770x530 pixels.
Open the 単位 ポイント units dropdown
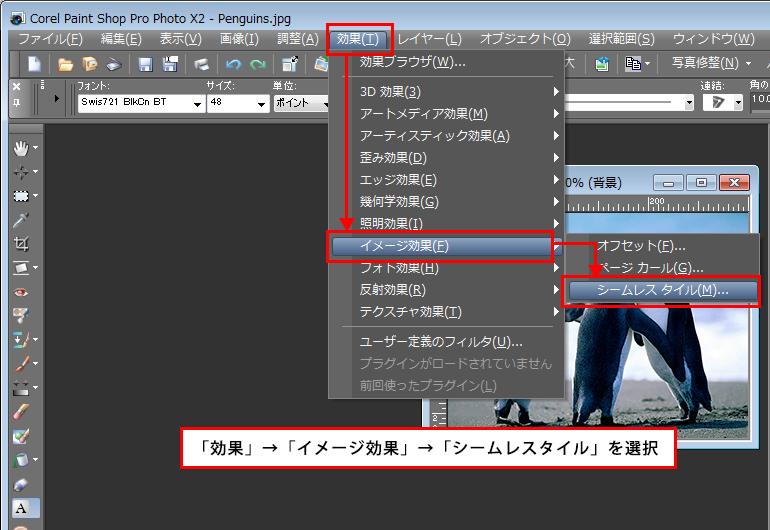tap(325, 104)
